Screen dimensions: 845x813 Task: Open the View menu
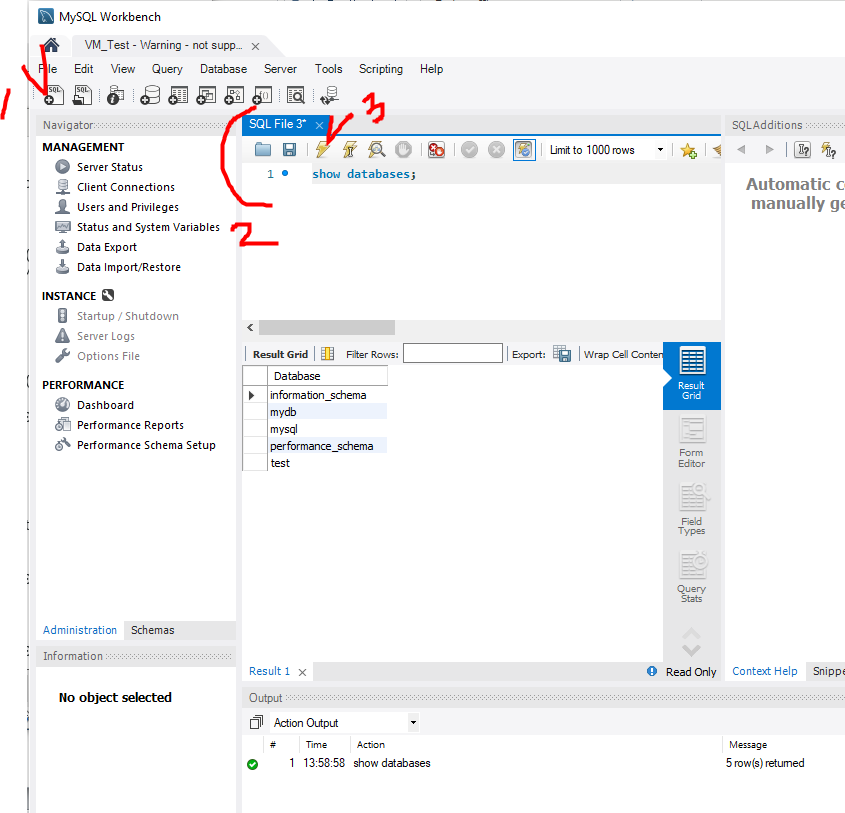[x=123, y=69]
